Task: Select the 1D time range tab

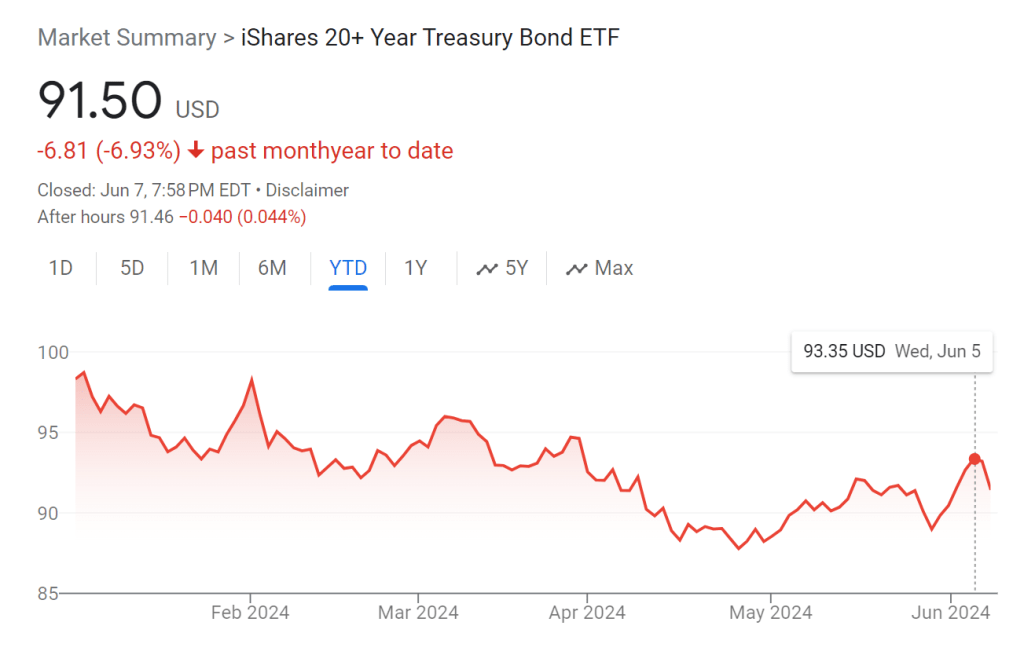Action: (x=61, y=268)
